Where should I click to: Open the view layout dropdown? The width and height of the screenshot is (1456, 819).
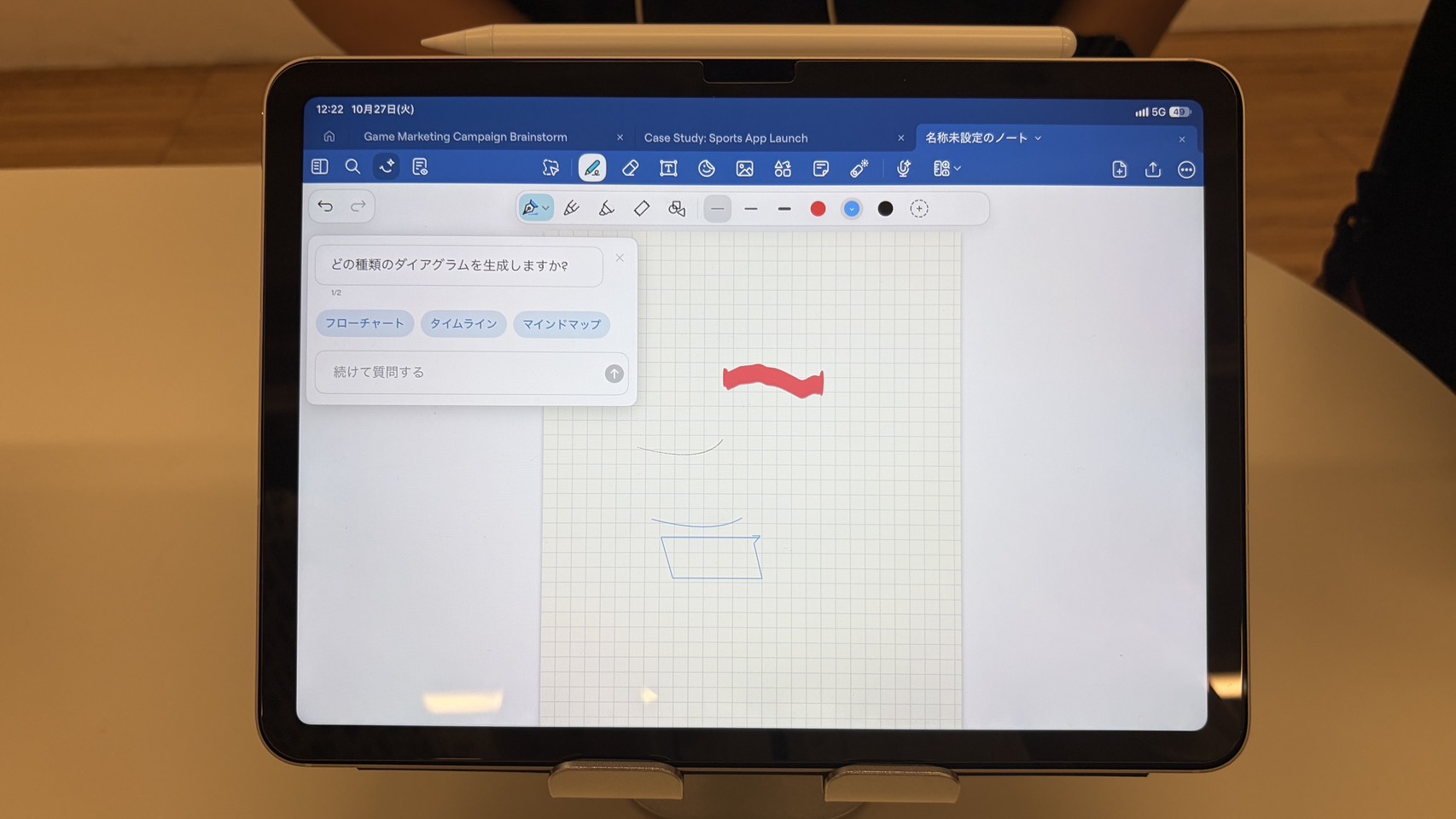tap(946, 169)
